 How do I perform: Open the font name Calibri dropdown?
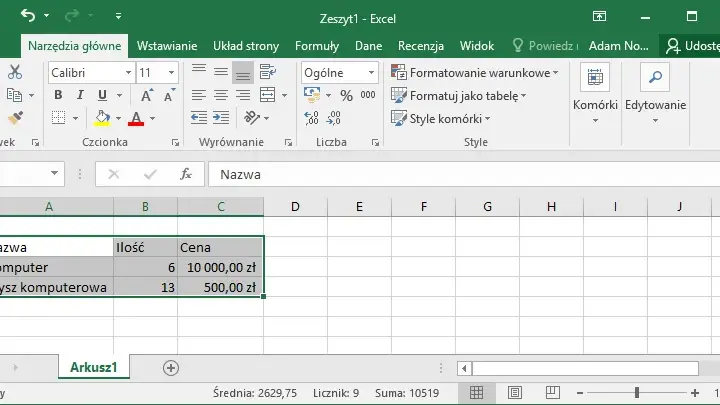coord(129,73)
